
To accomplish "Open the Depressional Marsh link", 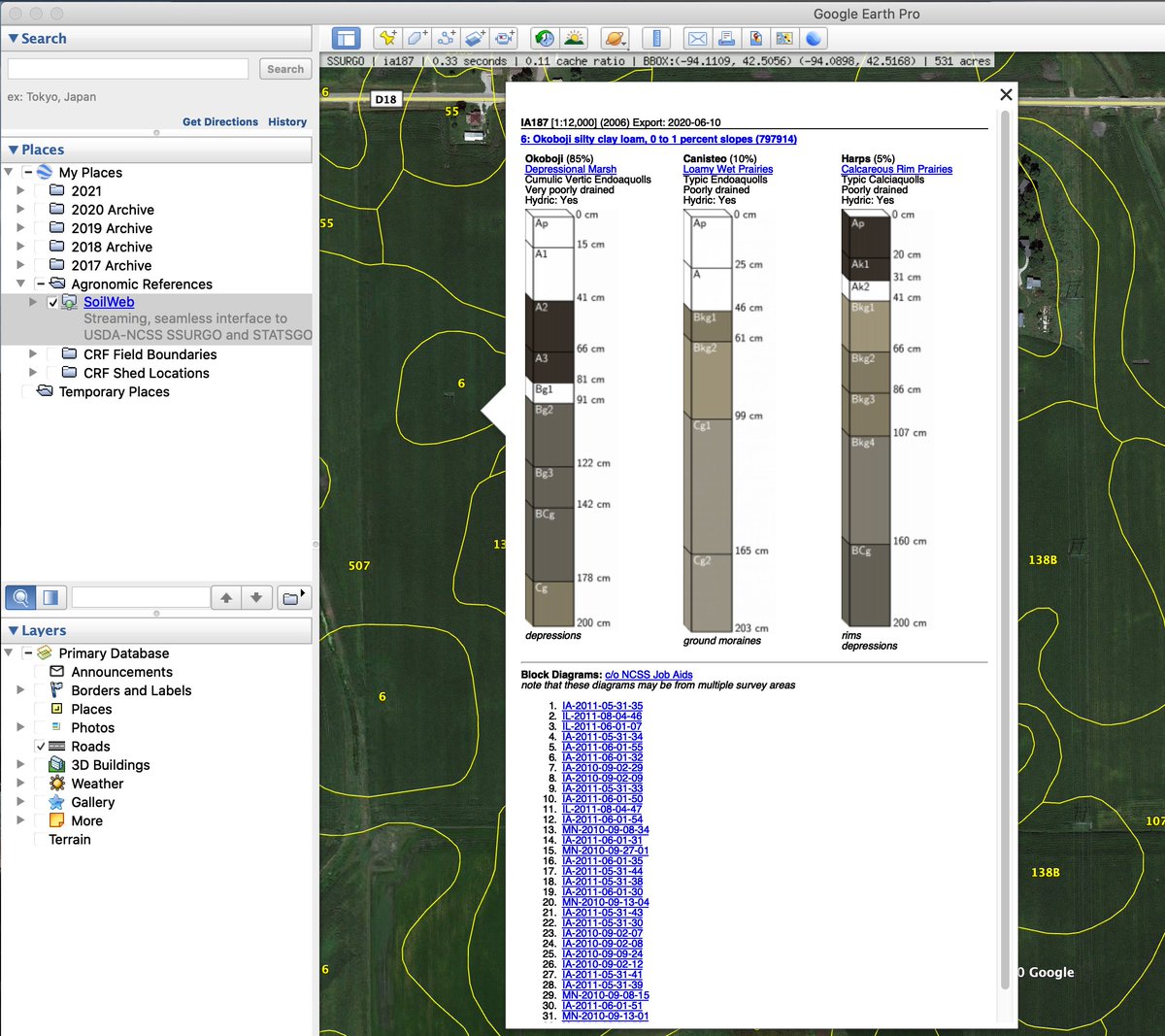I will [x=571, y=169].
